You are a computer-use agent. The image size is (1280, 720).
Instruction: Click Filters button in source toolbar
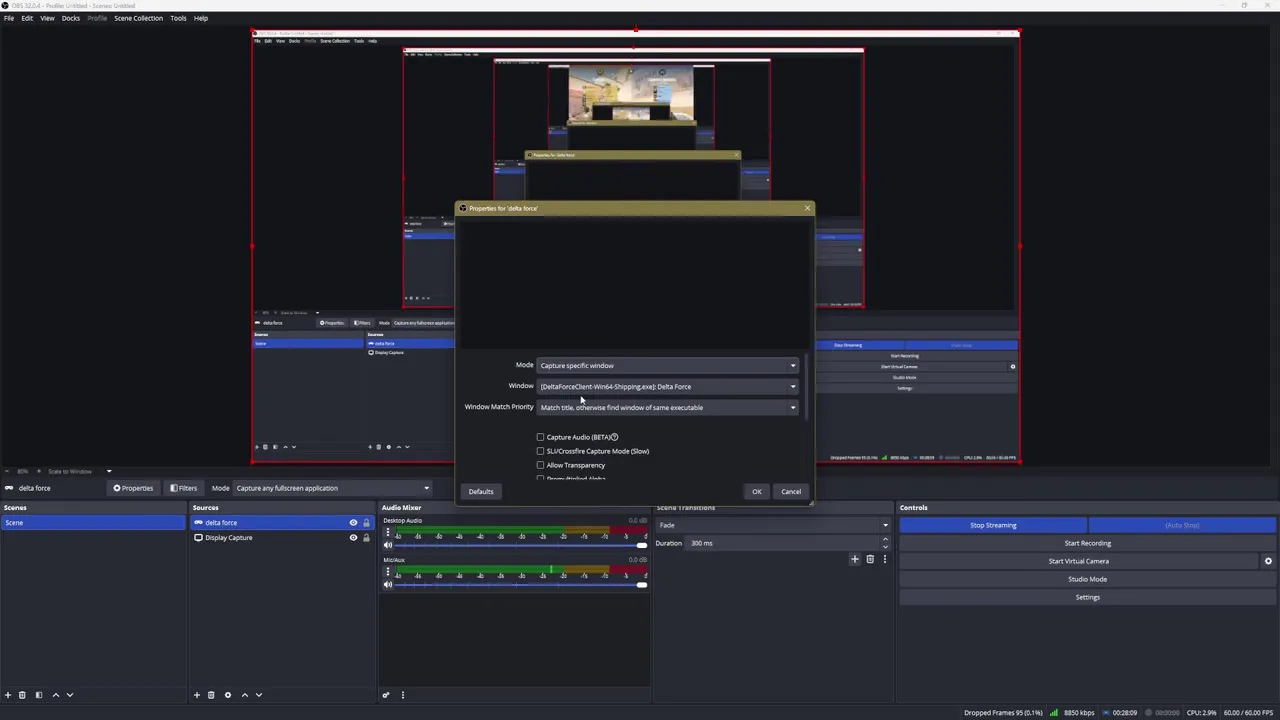point(183,489)
